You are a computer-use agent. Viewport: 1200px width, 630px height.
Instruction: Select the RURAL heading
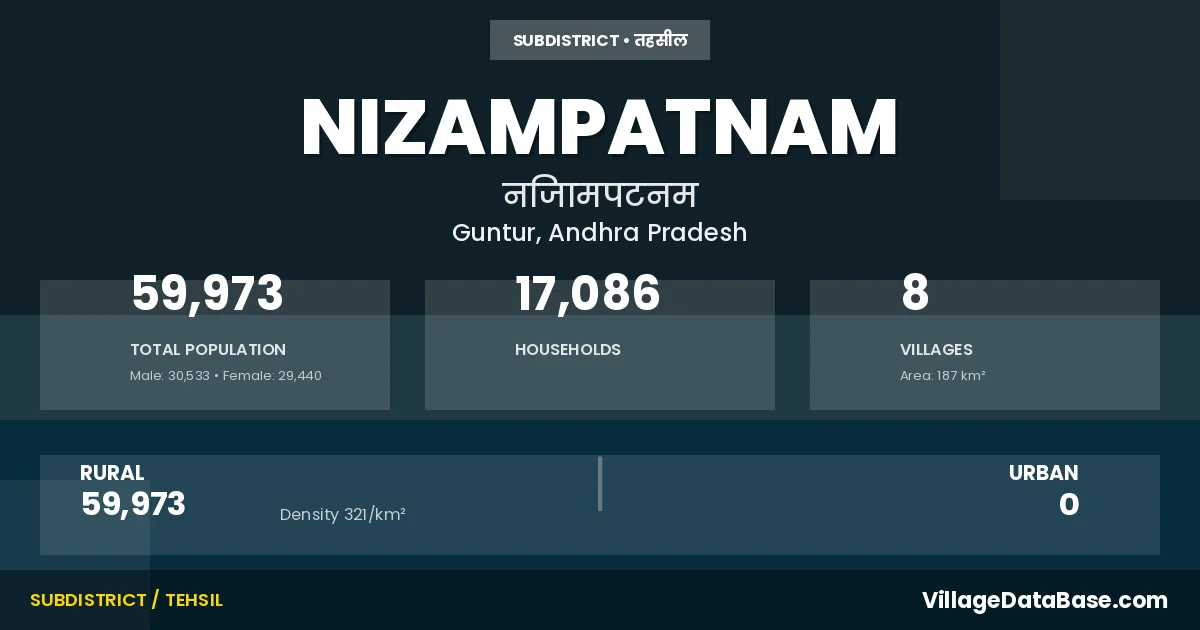[112, 473]
